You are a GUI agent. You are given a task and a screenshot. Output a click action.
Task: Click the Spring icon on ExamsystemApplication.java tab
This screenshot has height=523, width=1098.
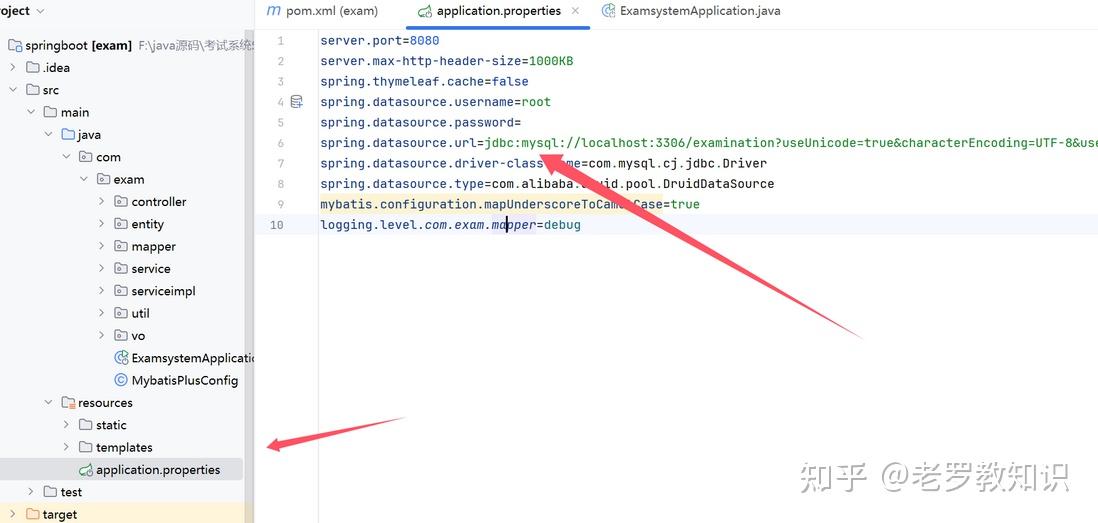click(609, 11)
